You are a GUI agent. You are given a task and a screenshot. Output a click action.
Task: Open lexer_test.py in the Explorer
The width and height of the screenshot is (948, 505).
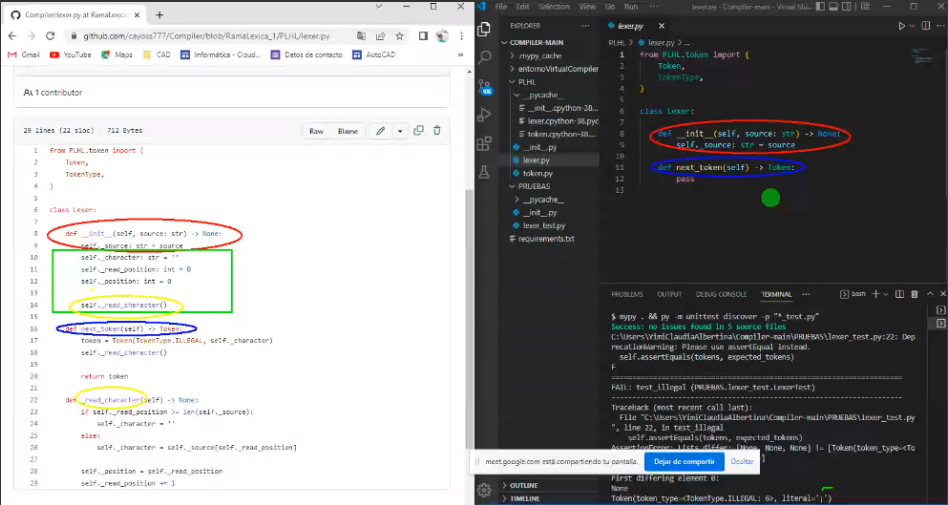click(544, 226)
